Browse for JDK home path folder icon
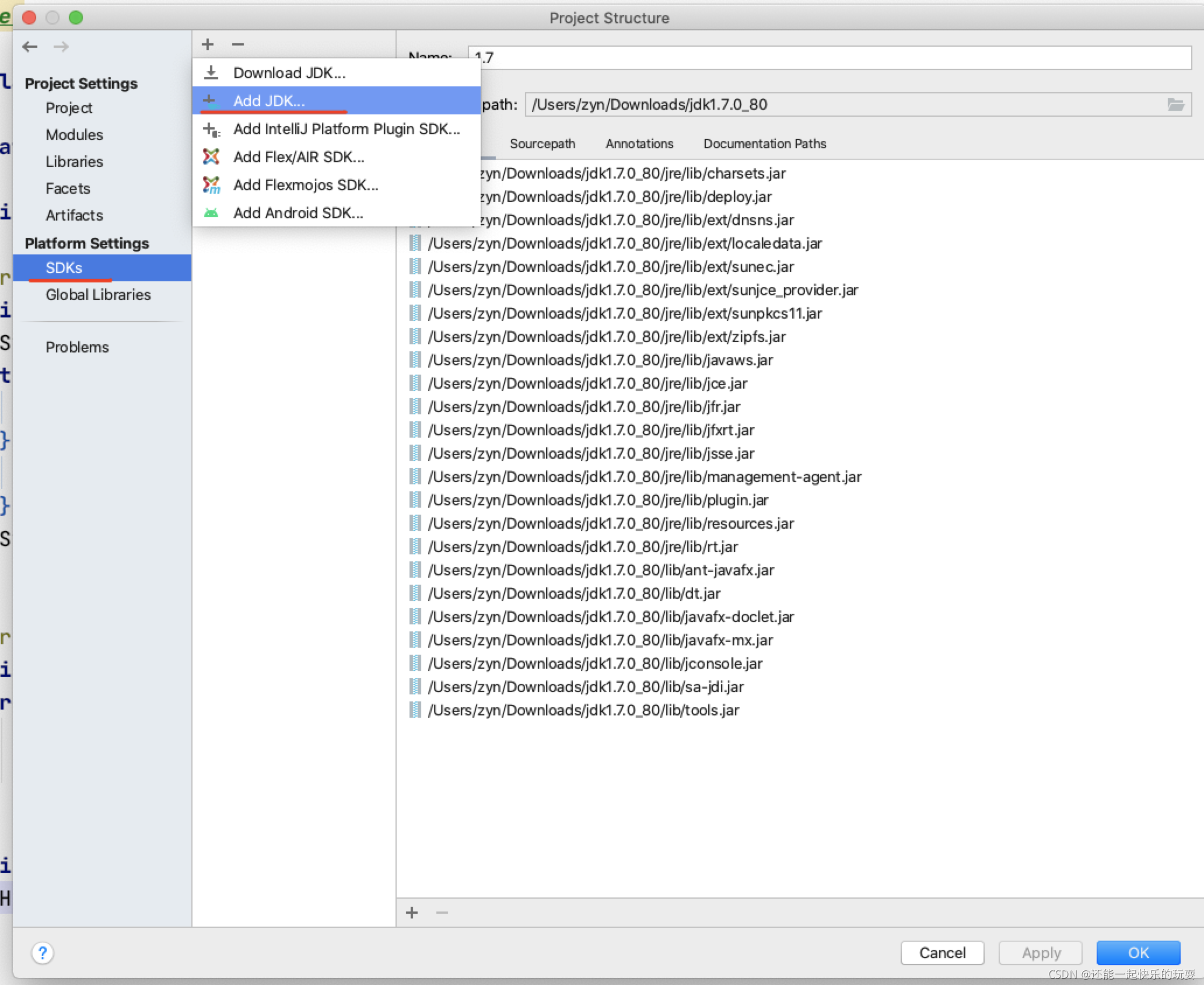Image resolution: width=1204 pixels, height=985 pixels. [x=1175, y=104]
